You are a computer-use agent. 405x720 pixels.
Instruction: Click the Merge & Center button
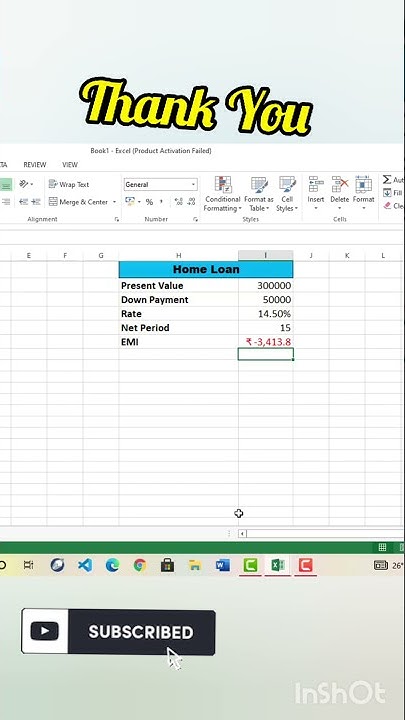click(78, 202)
